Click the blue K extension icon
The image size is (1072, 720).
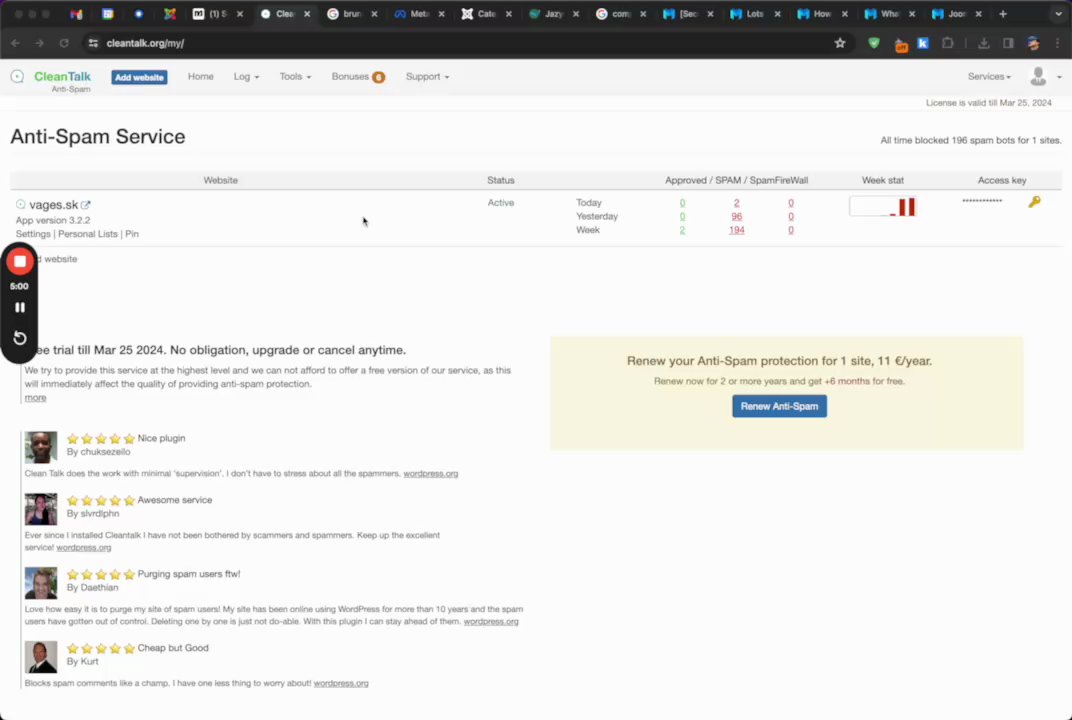[923, 43]
